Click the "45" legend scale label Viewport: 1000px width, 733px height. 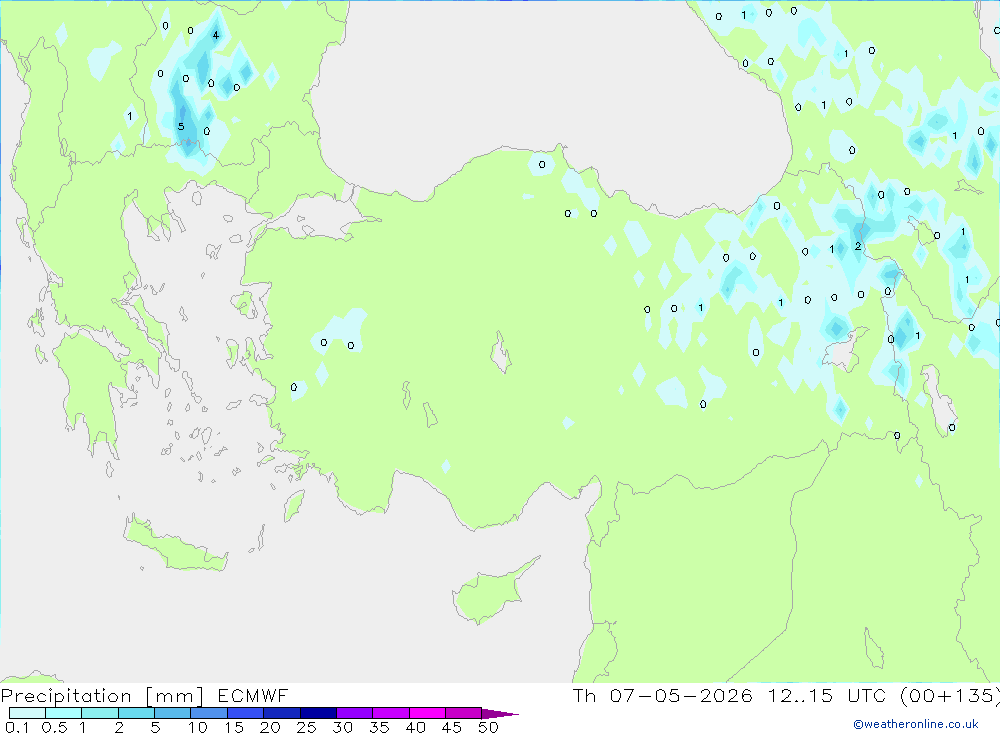click(452, 727)
